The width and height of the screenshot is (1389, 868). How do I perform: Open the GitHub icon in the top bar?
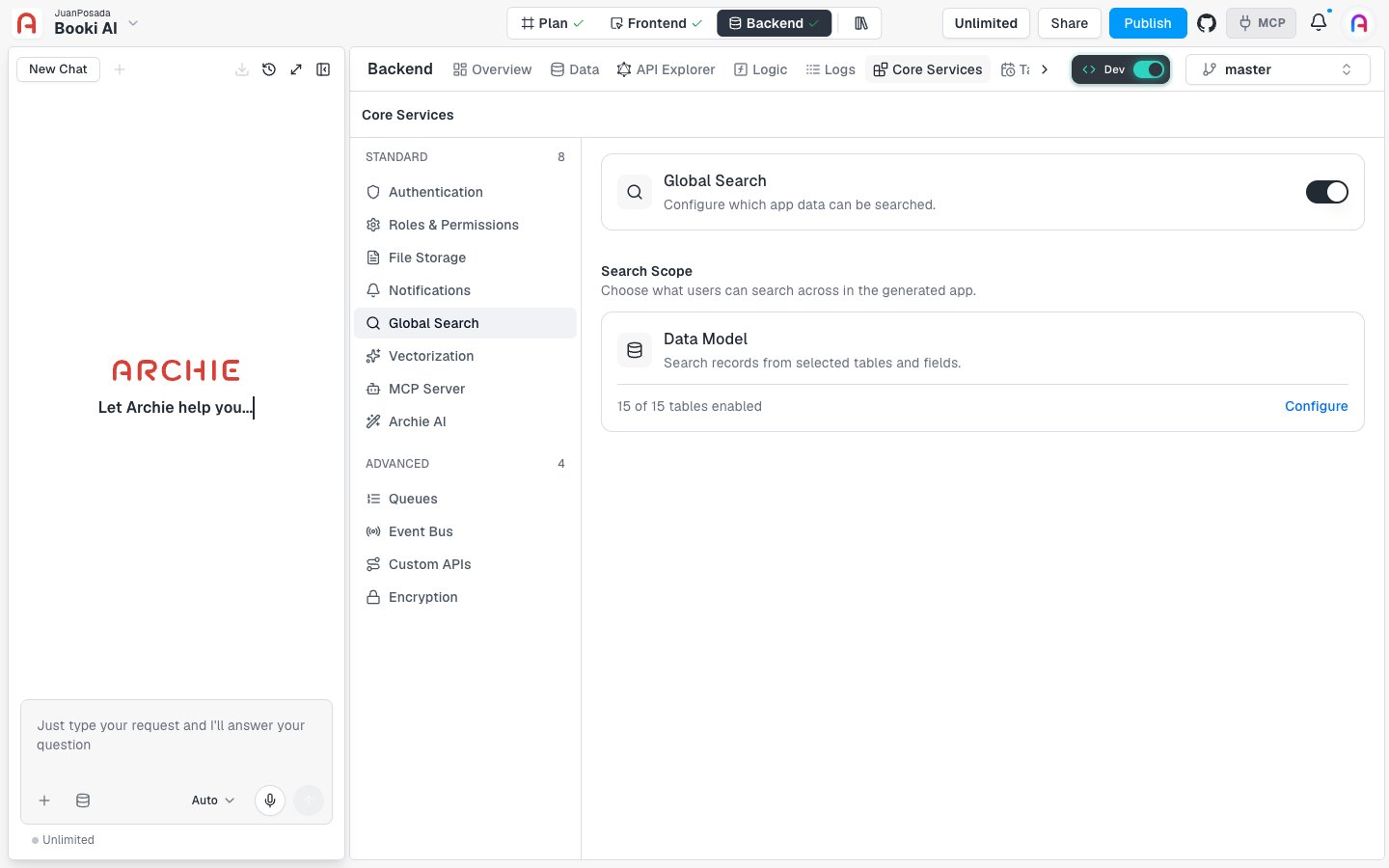click(x=1206, y=23)
